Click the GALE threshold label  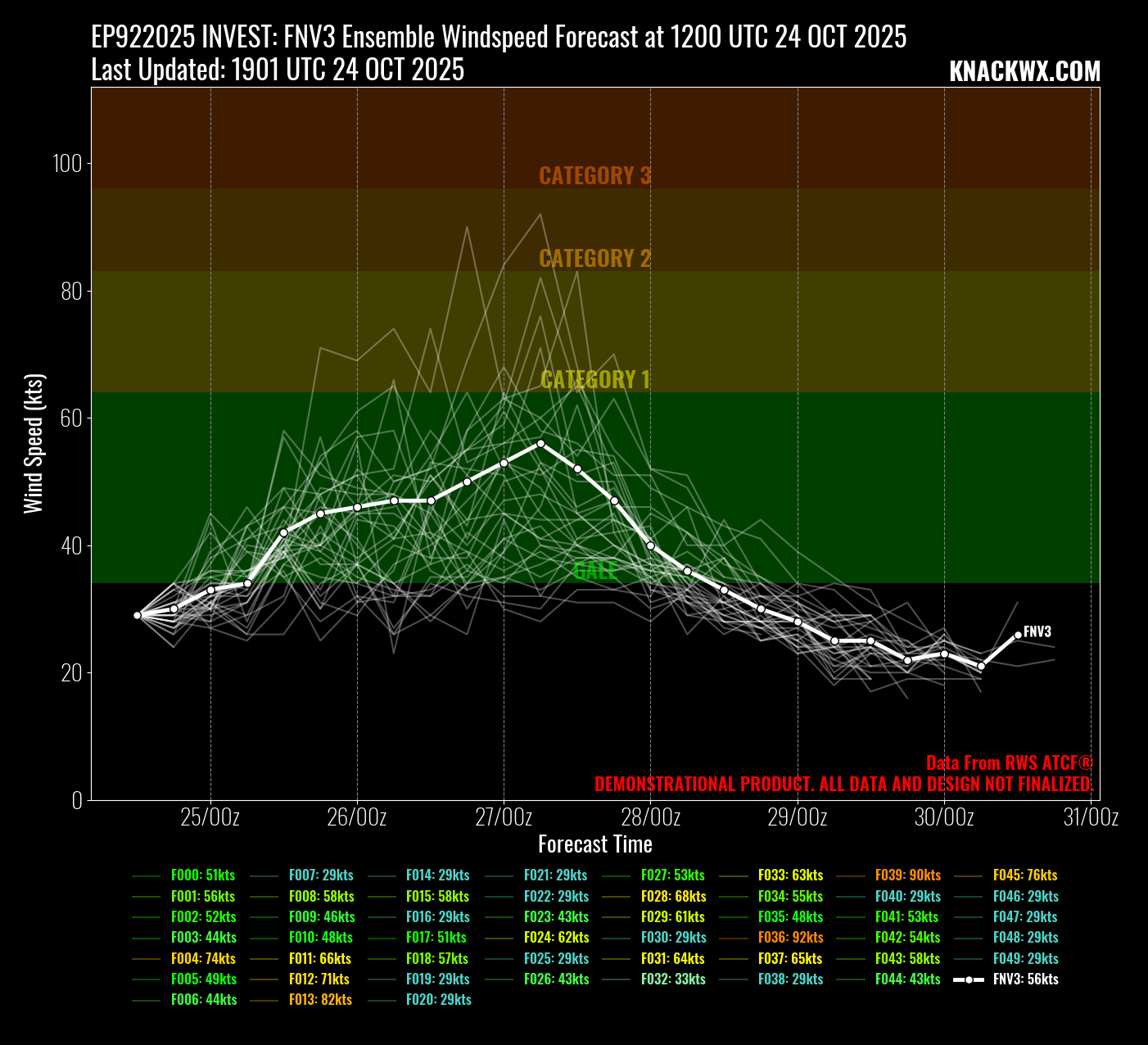594,571
